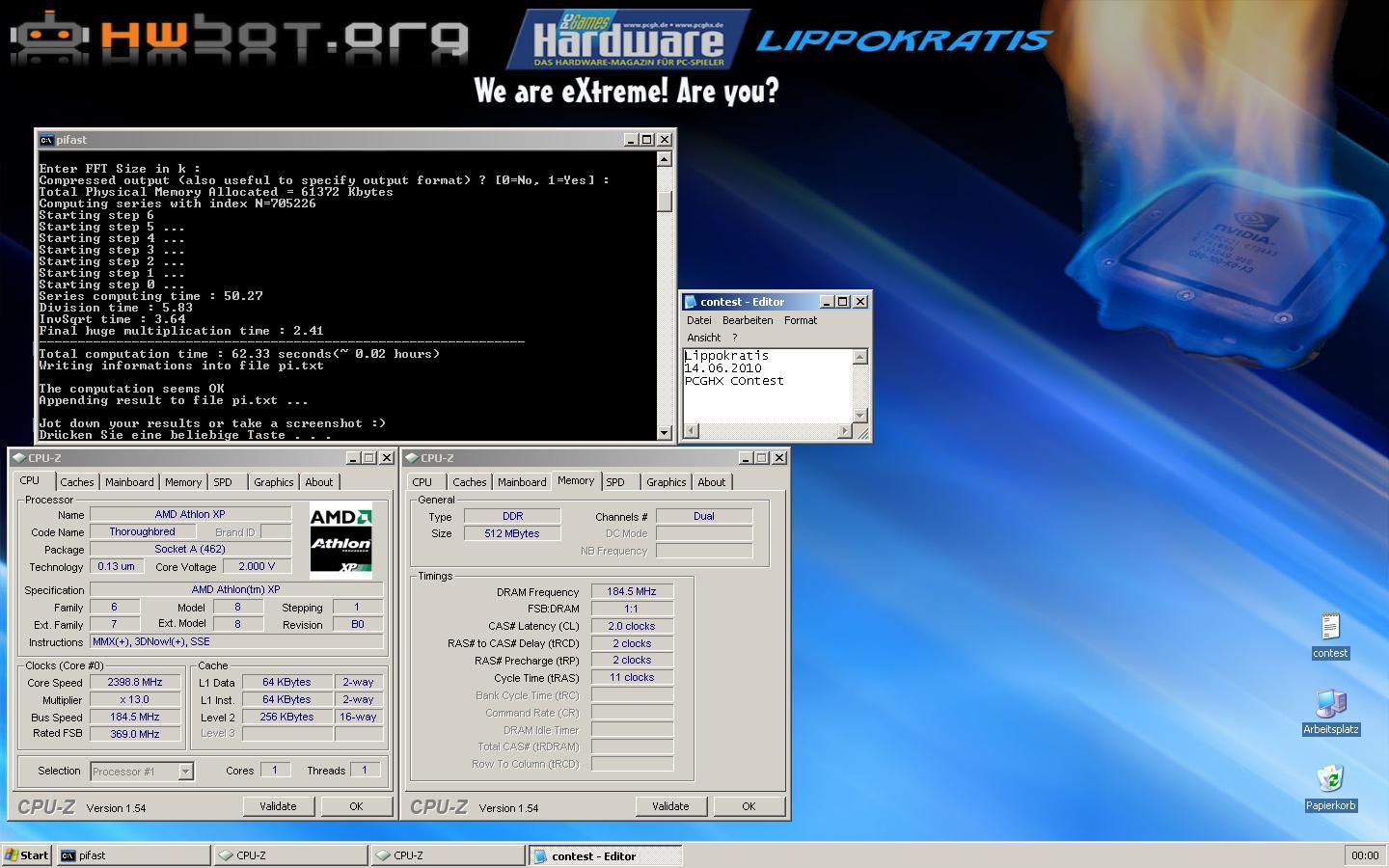Switch to Mainboard tab in right CPU-Z
The height and width of the screenshot is (868, 1389).
coord(522,482)
